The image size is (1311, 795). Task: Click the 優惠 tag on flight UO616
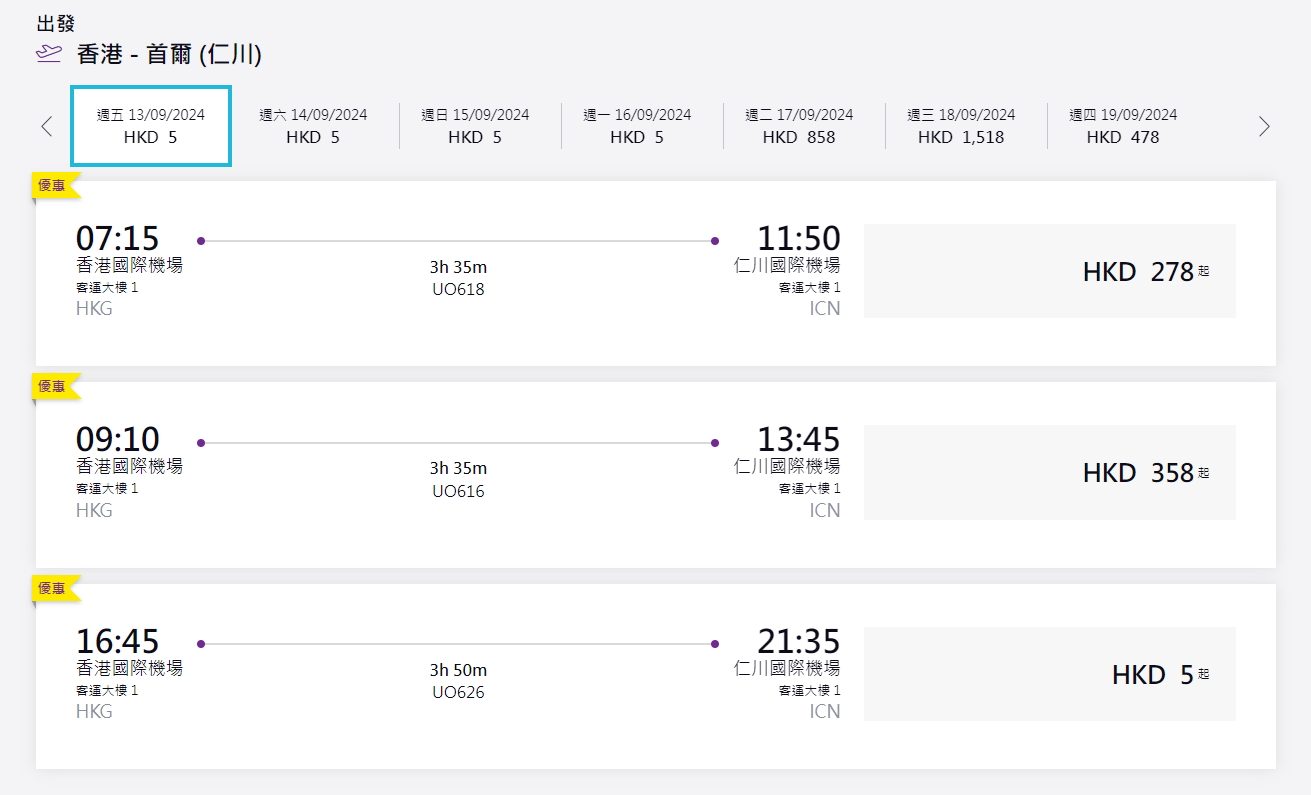[52, 386]
